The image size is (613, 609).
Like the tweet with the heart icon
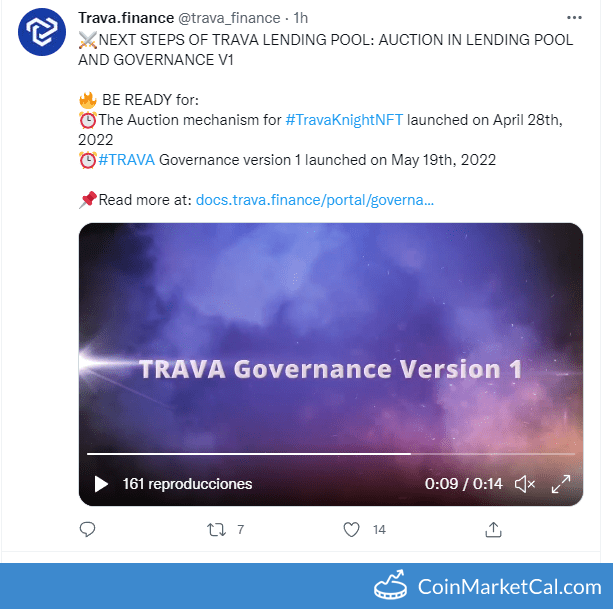tap(351, 530)
